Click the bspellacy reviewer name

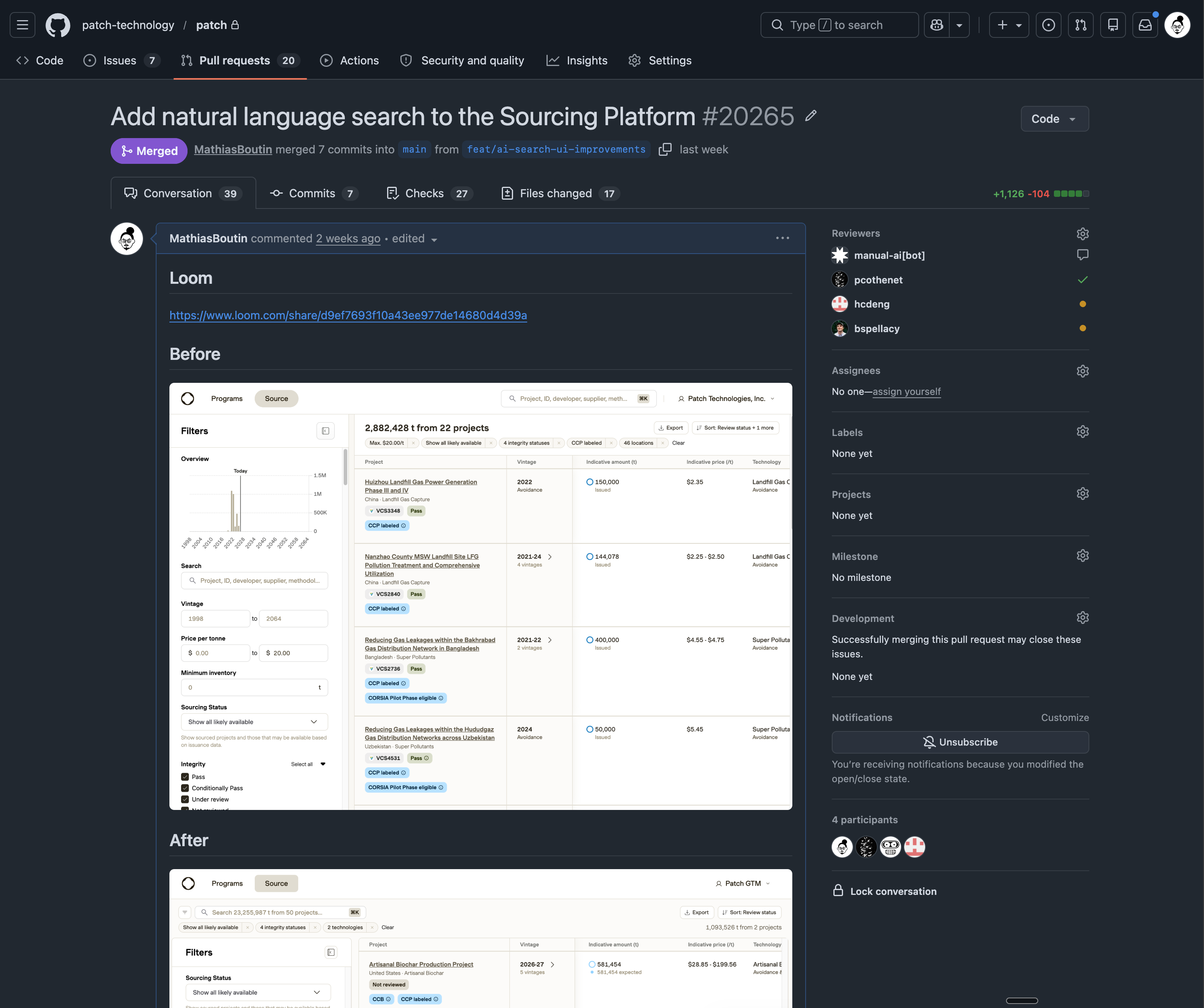pyautogui.click(x=876, y=329)
